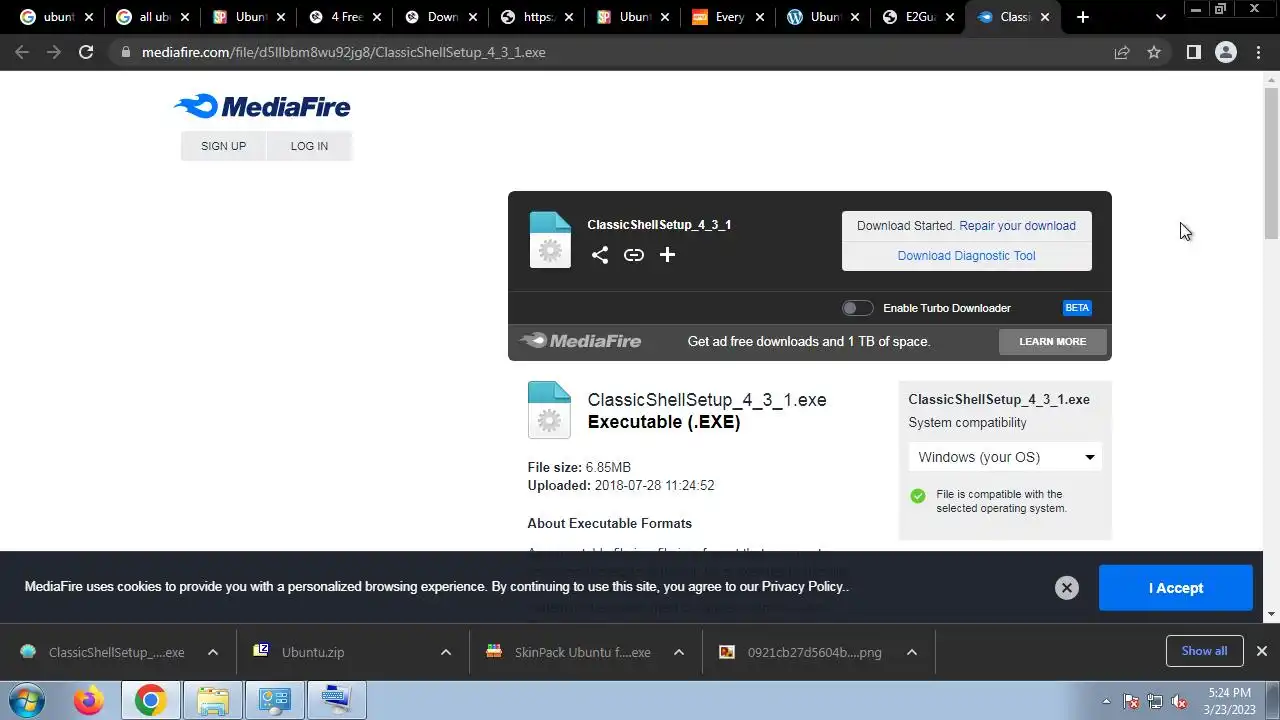Reload the page with the refresh icon

pos(86,52)
